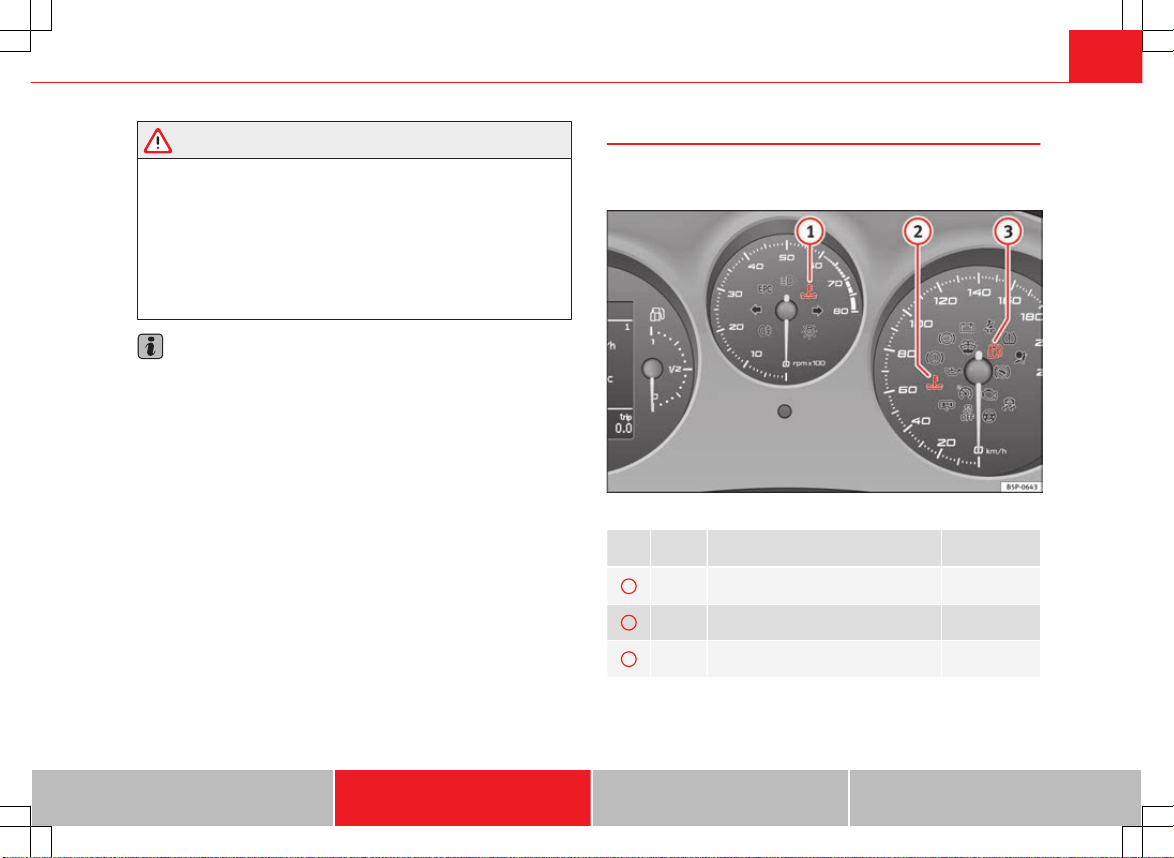
Task: Click the red square page marker at top right
Action: tap(1105, 56)
